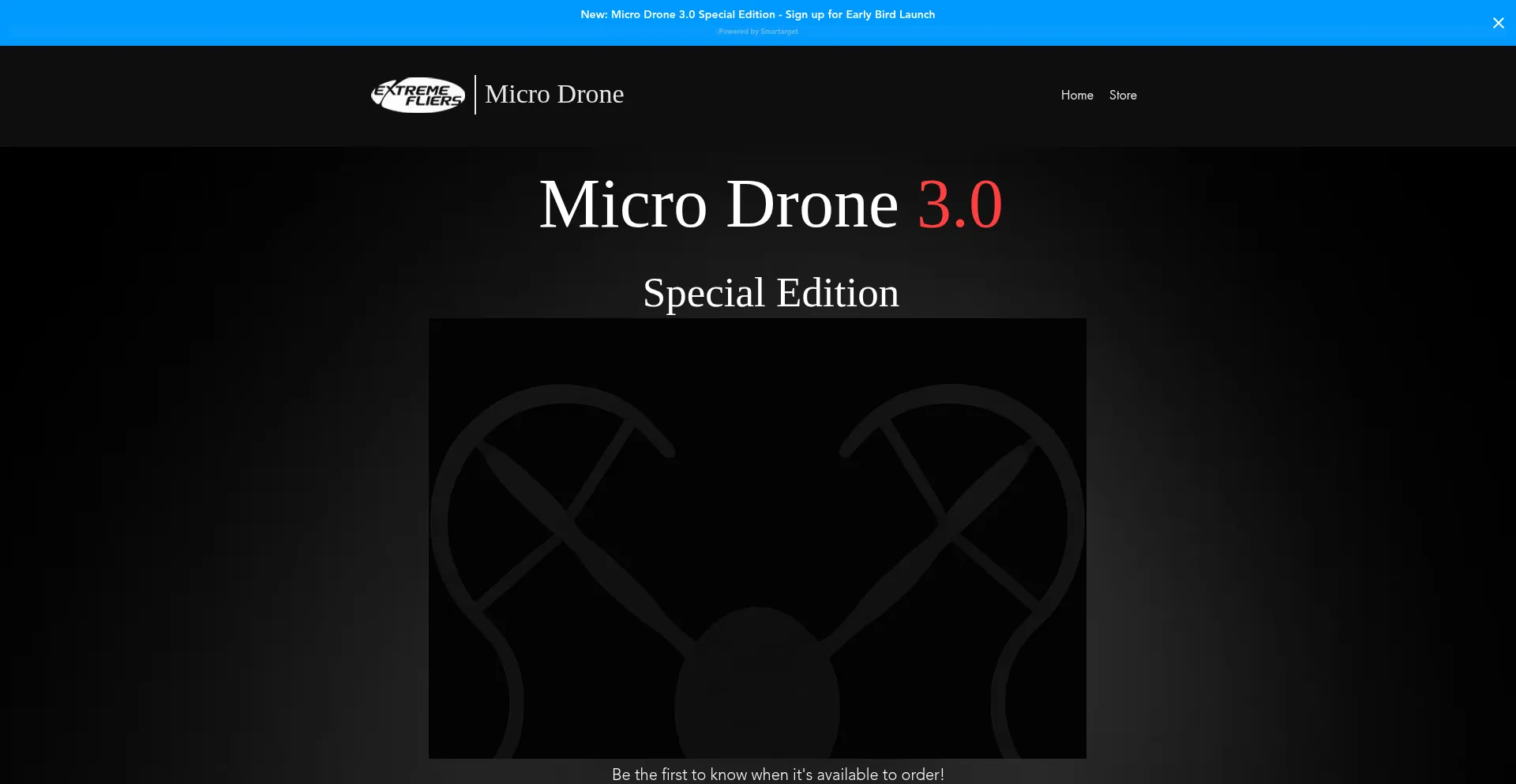Screen dimensions: 1516x784
Task: Close the blue announcement banner
Action: tap(1498, 23)
